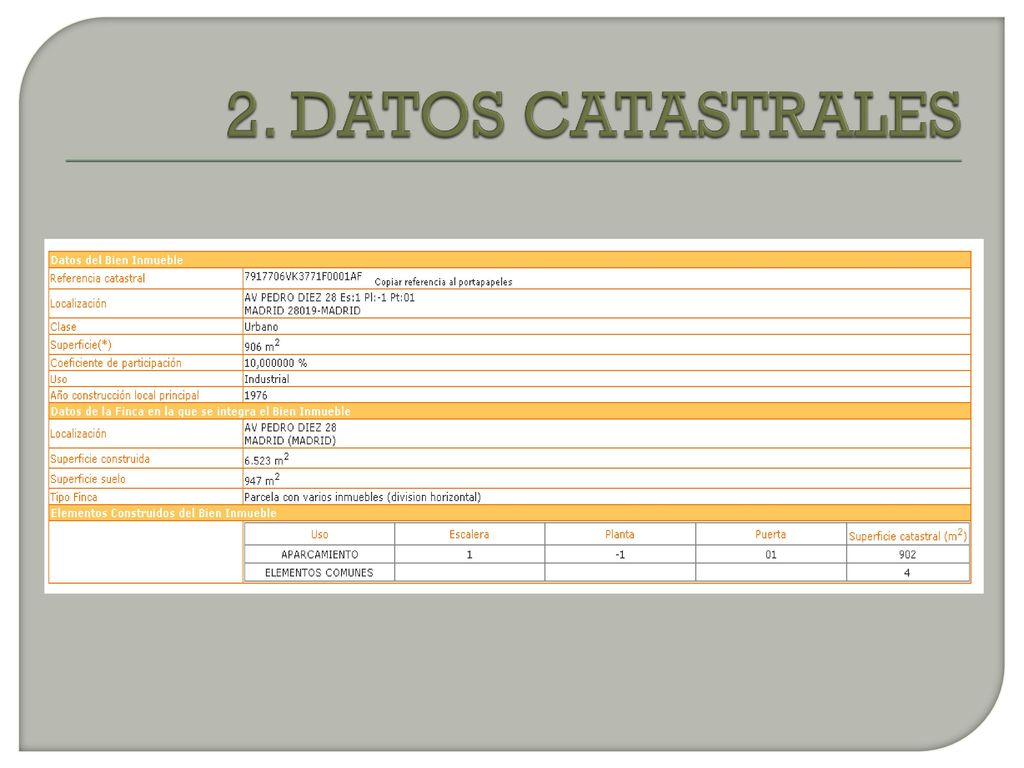The width and height of the screenshot is (1024, 768).
Task: Click the '906 m2' surface value
Action: click(x=262, y=345)
